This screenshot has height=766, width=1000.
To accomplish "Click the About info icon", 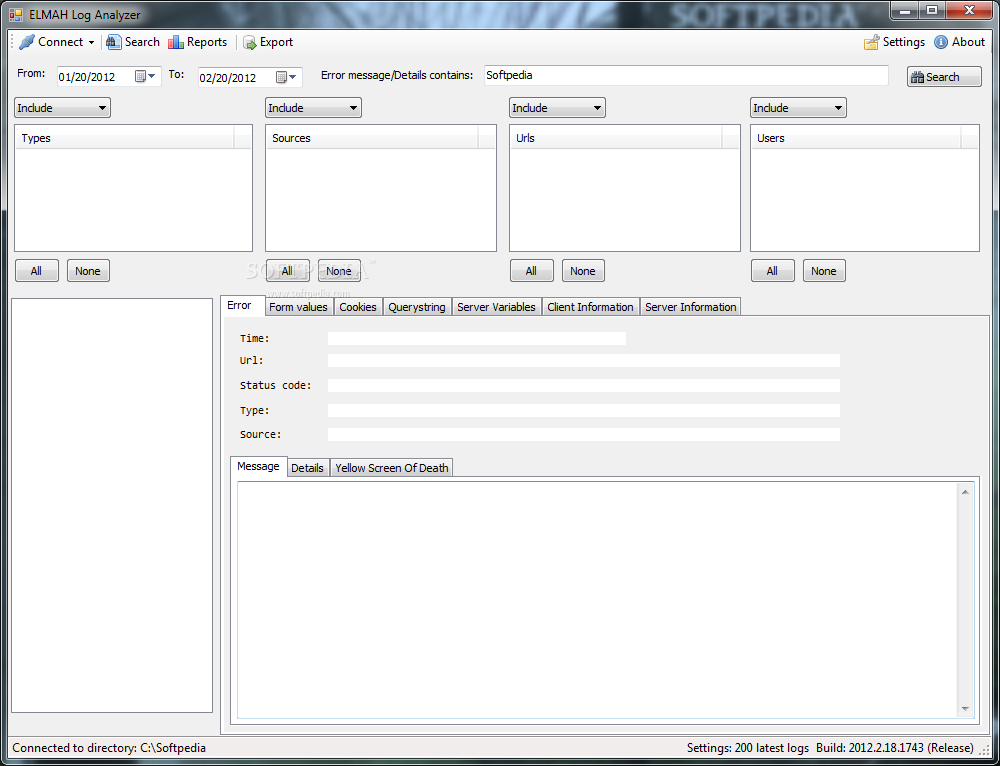I will pyautogui.click(x=941, y=42).
